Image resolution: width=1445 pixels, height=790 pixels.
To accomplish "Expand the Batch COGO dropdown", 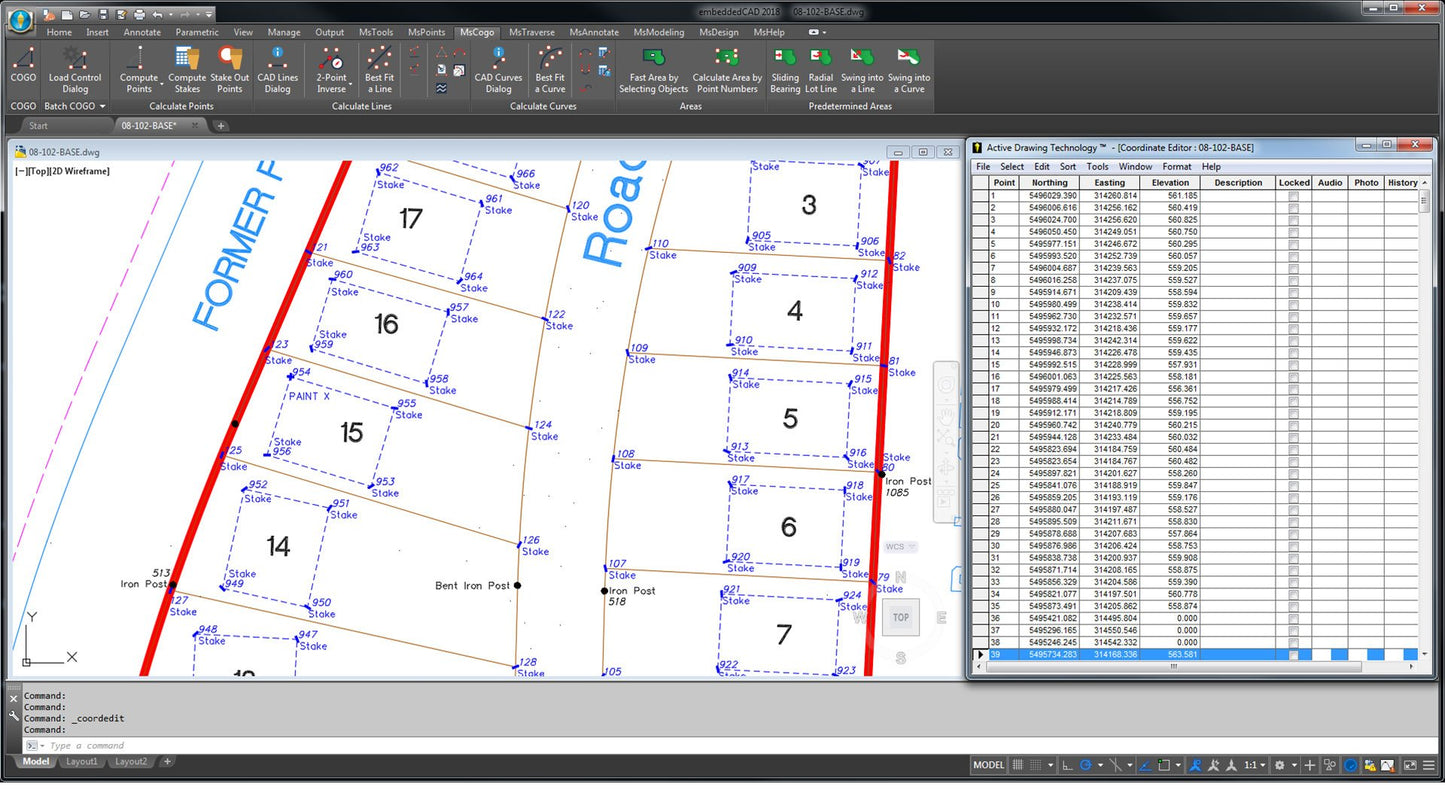I will click(101, 106).
